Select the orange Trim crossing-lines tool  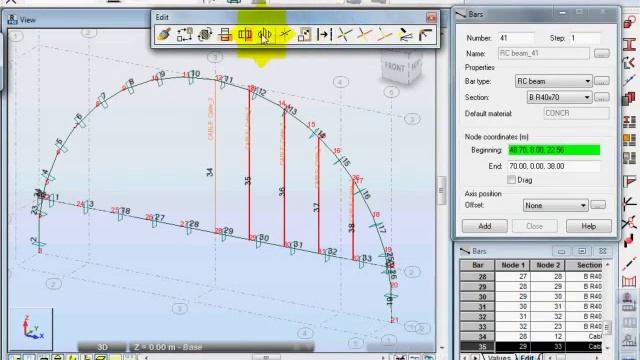point(364,34)
